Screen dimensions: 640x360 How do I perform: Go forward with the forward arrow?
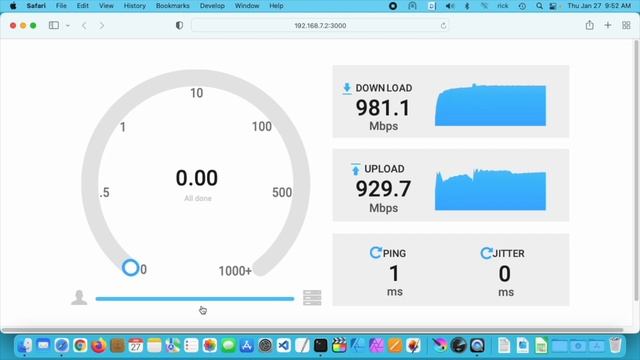tap(102, 25)
